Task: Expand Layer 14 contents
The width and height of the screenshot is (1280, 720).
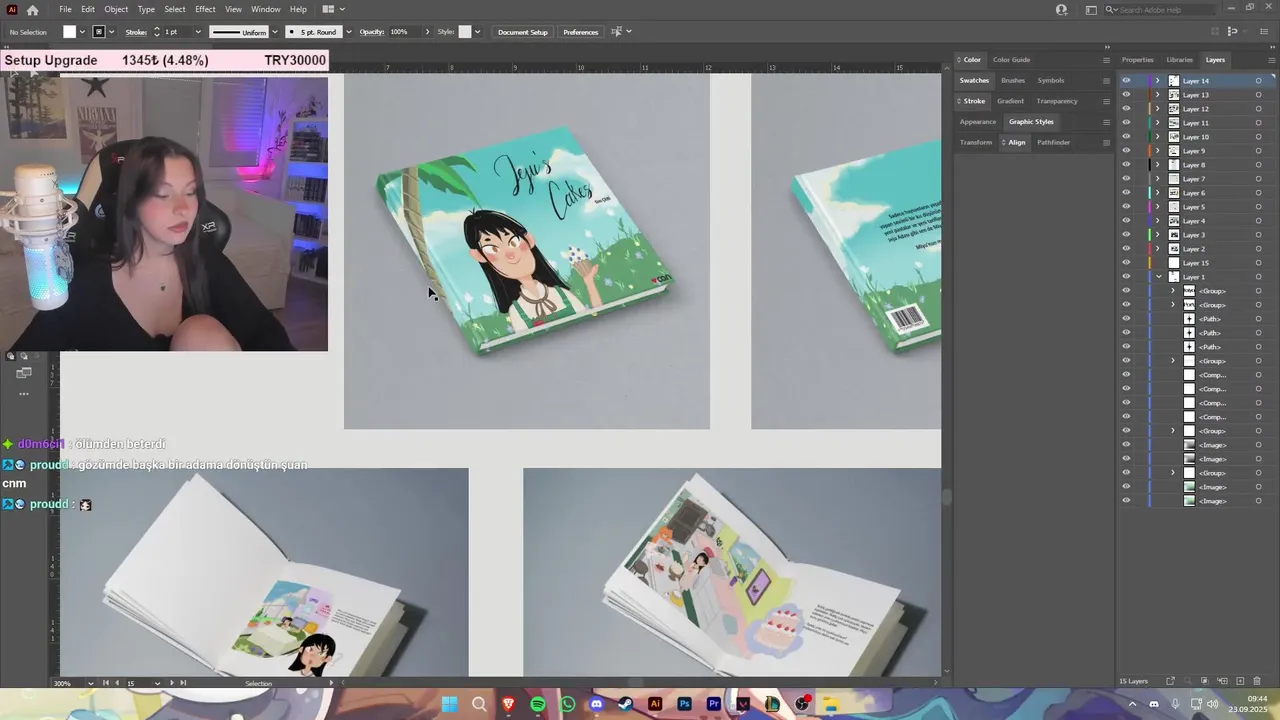Action: [1158, 81]
